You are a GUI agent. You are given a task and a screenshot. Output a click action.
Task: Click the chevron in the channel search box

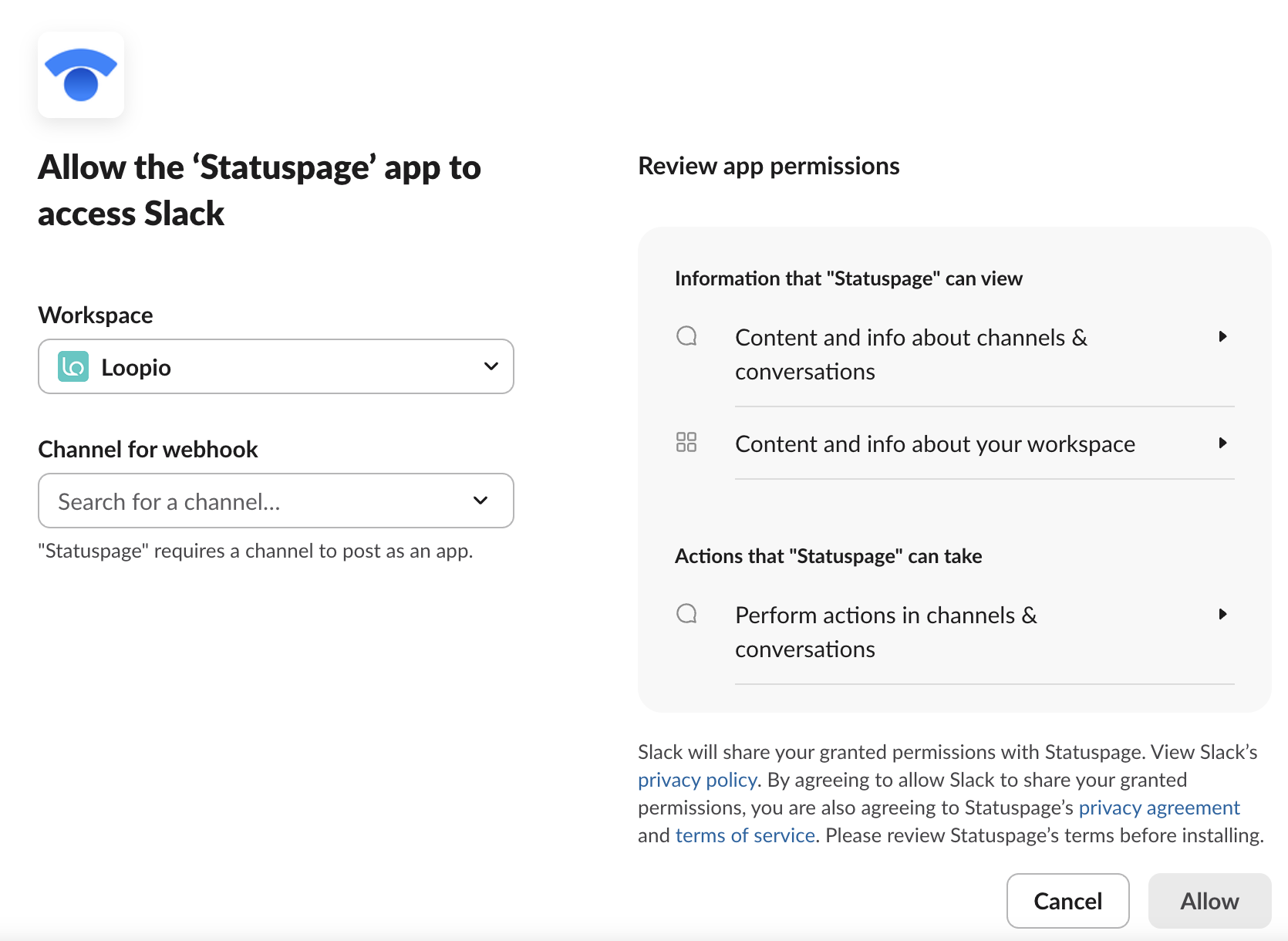coord(480,501)
